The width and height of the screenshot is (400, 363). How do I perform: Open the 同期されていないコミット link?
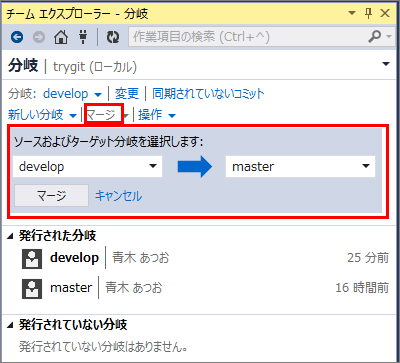208,94
